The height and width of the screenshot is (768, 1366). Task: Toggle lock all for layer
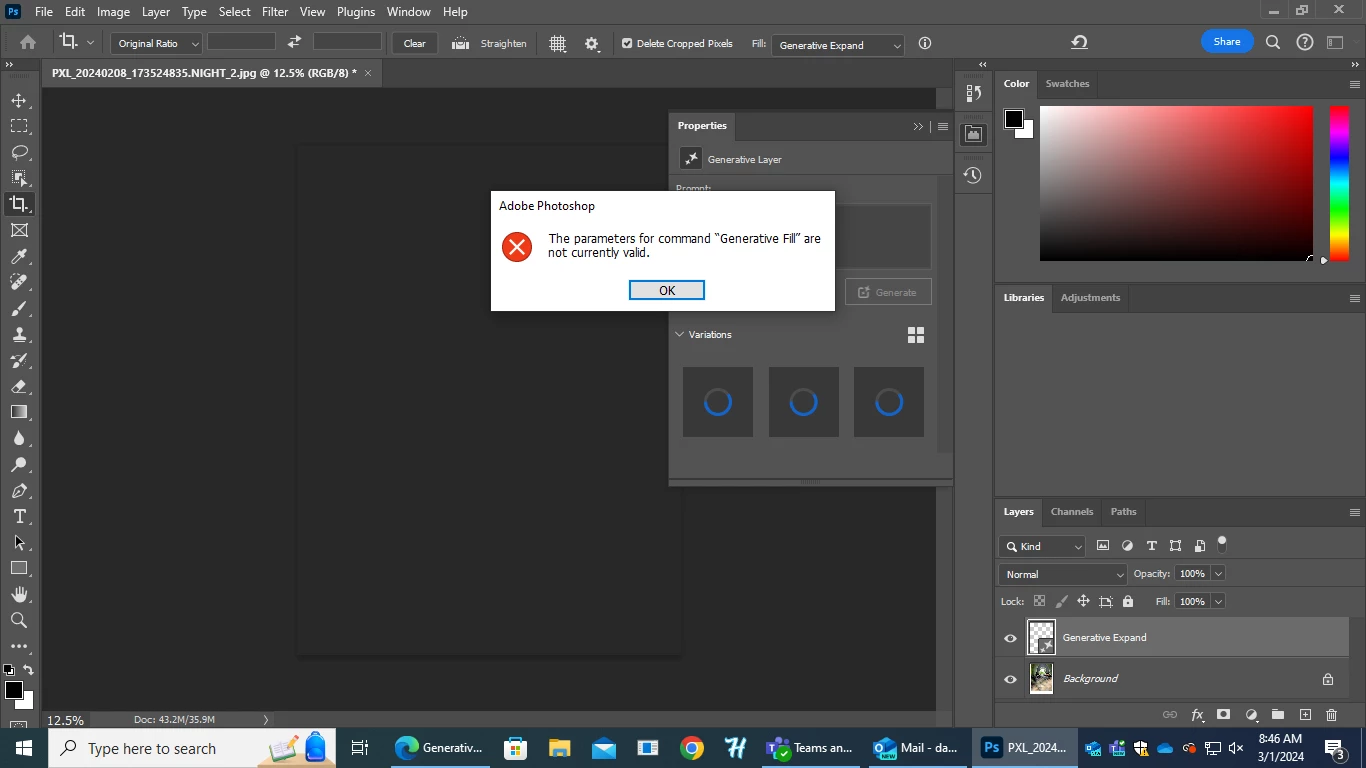[1128, 601]
